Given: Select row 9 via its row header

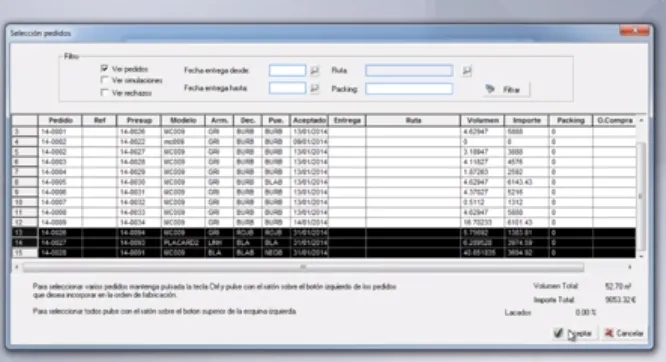Looking at the screenshot, I should [x=25, y=192].
